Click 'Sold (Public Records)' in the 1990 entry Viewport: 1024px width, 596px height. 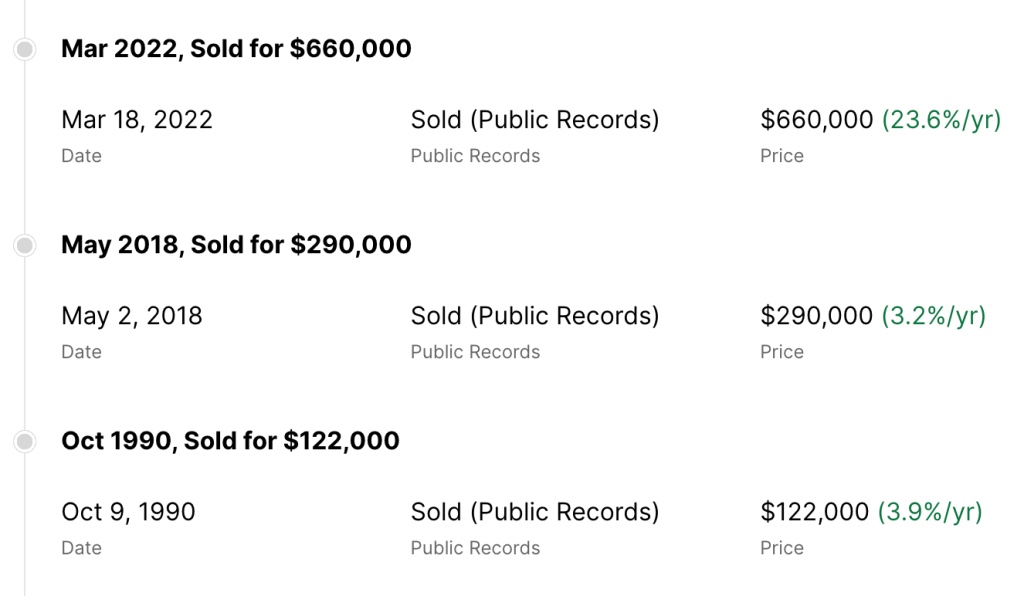click(x=535, y=512)
